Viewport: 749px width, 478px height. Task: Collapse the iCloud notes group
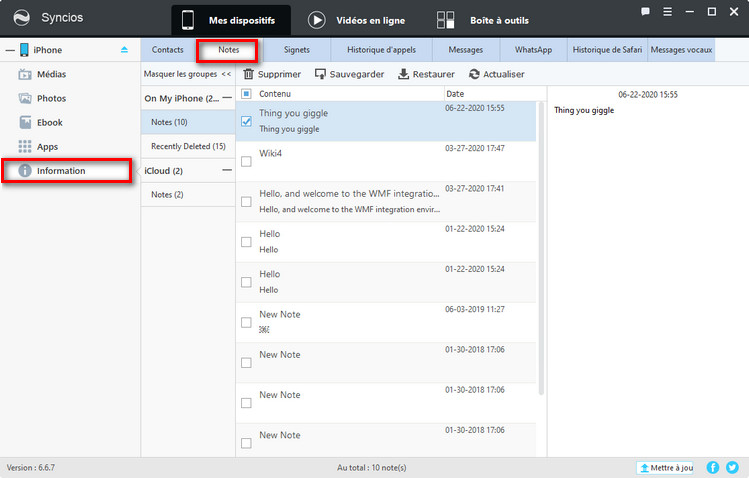[227, 171]
